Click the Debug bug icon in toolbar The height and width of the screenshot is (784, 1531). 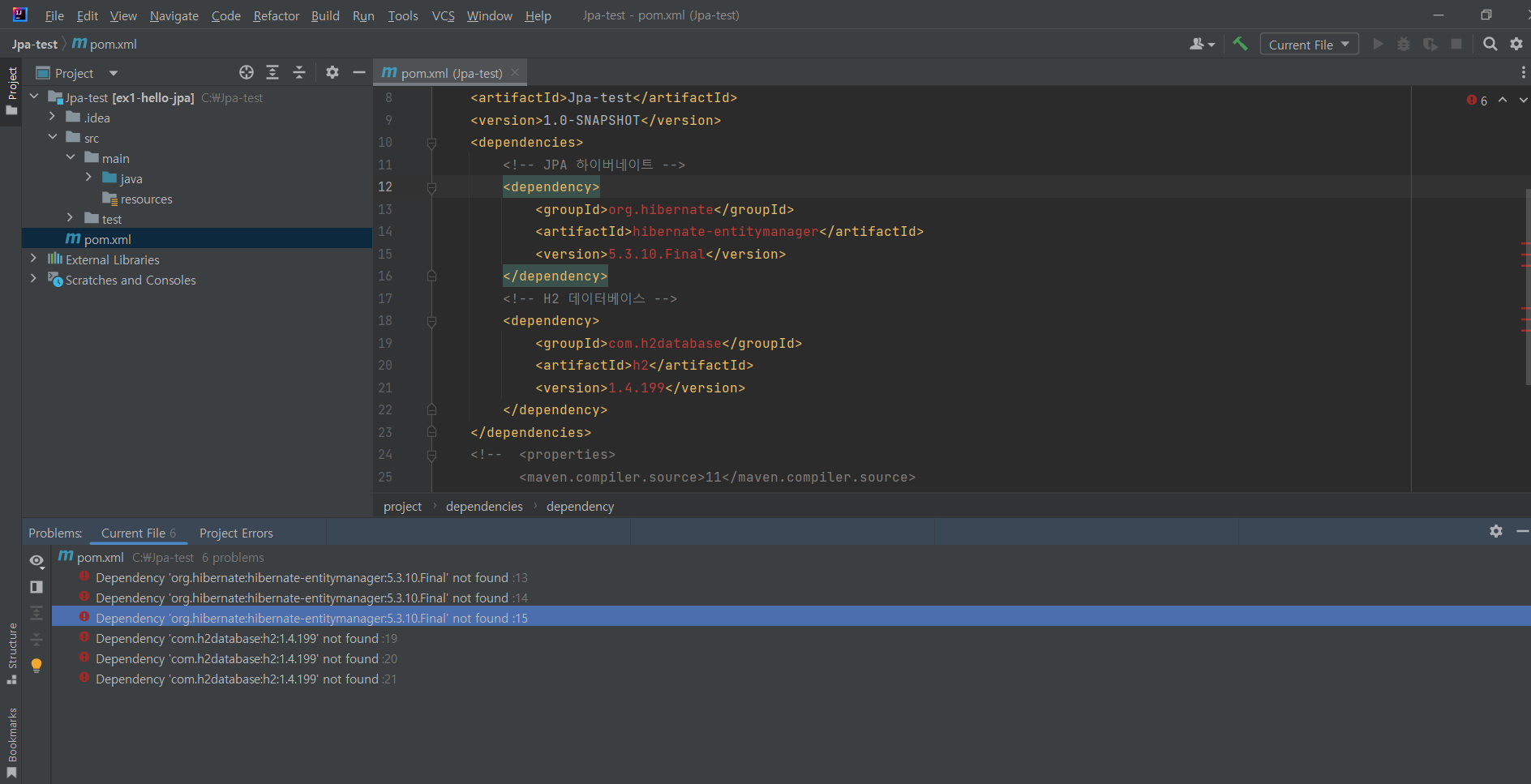1404,44
